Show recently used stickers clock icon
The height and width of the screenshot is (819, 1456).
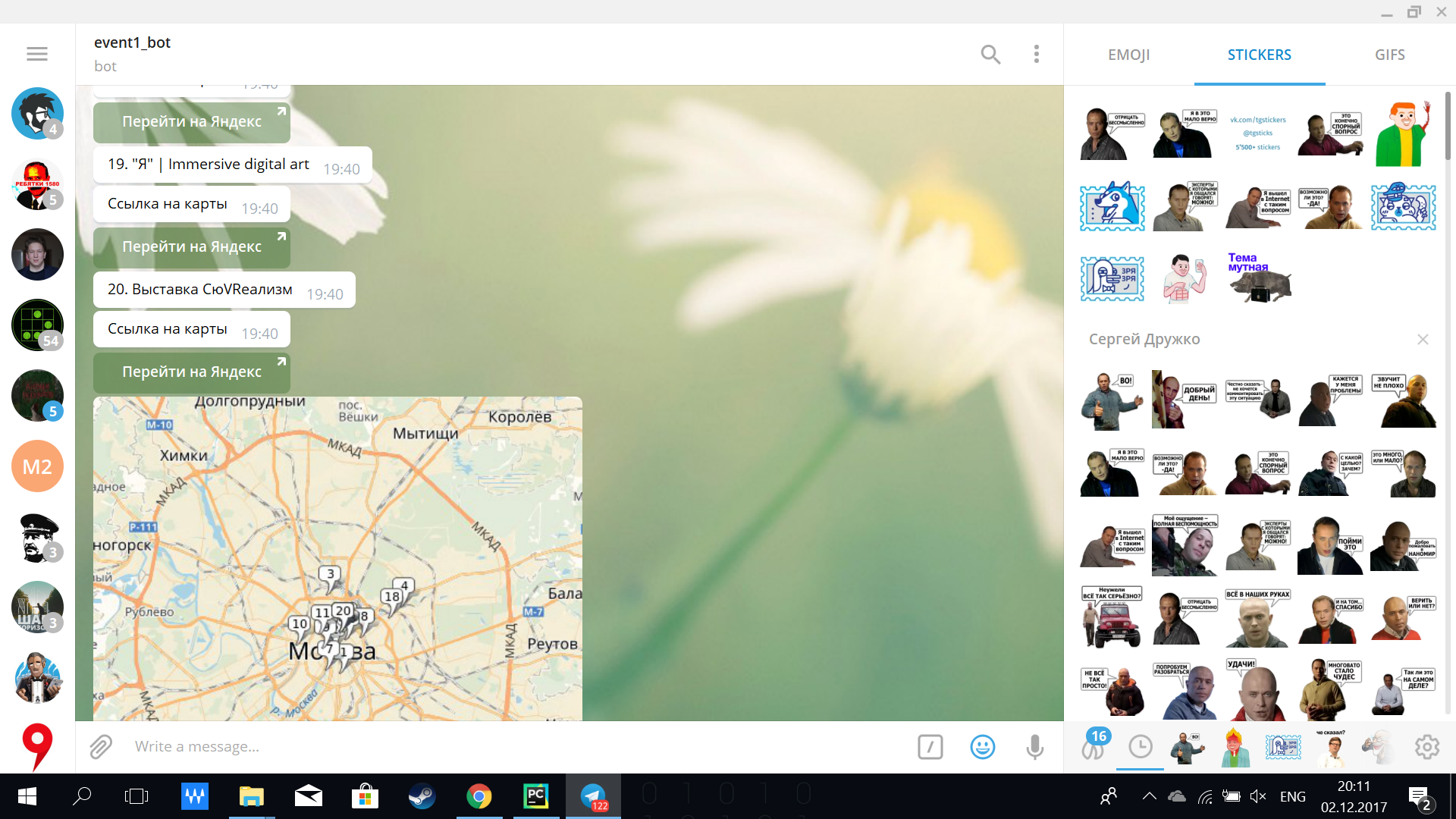coord(1140,747)
